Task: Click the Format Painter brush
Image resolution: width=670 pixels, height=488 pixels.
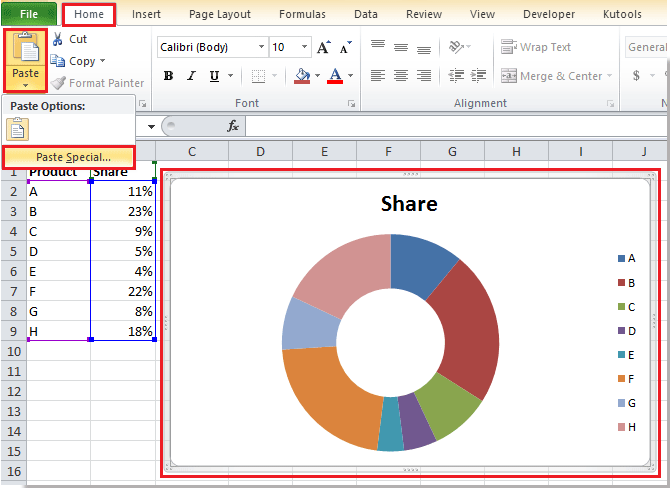Action: coord(59,83)
